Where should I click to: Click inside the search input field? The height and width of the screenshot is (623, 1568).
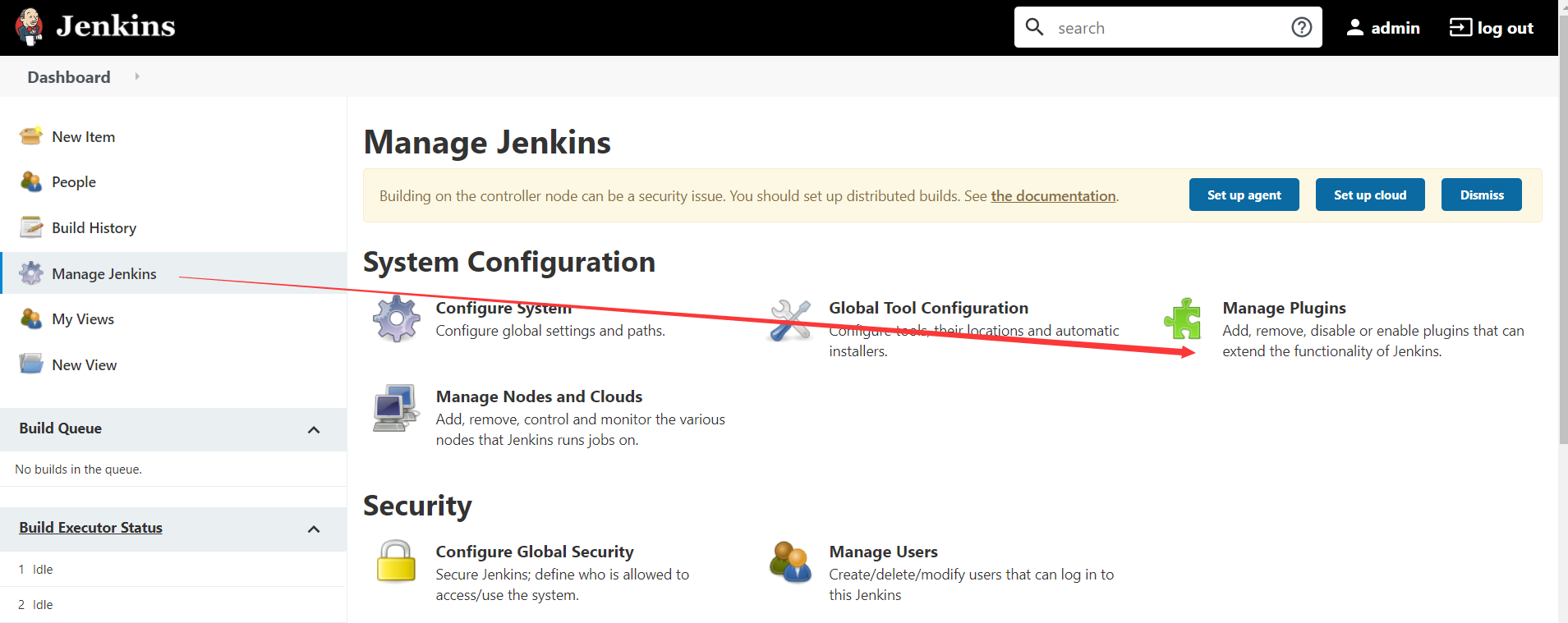pyautogui.click(x=1166, y=27)
